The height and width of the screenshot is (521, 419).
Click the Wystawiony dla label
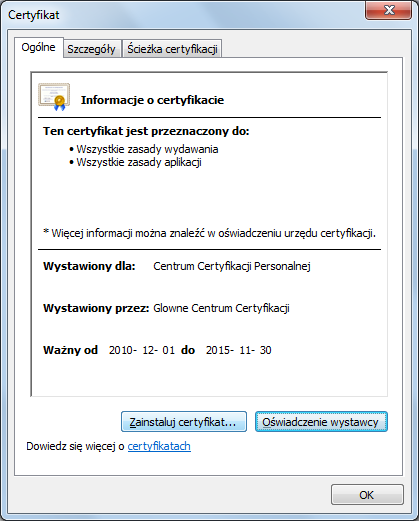(x=89, y=266)
